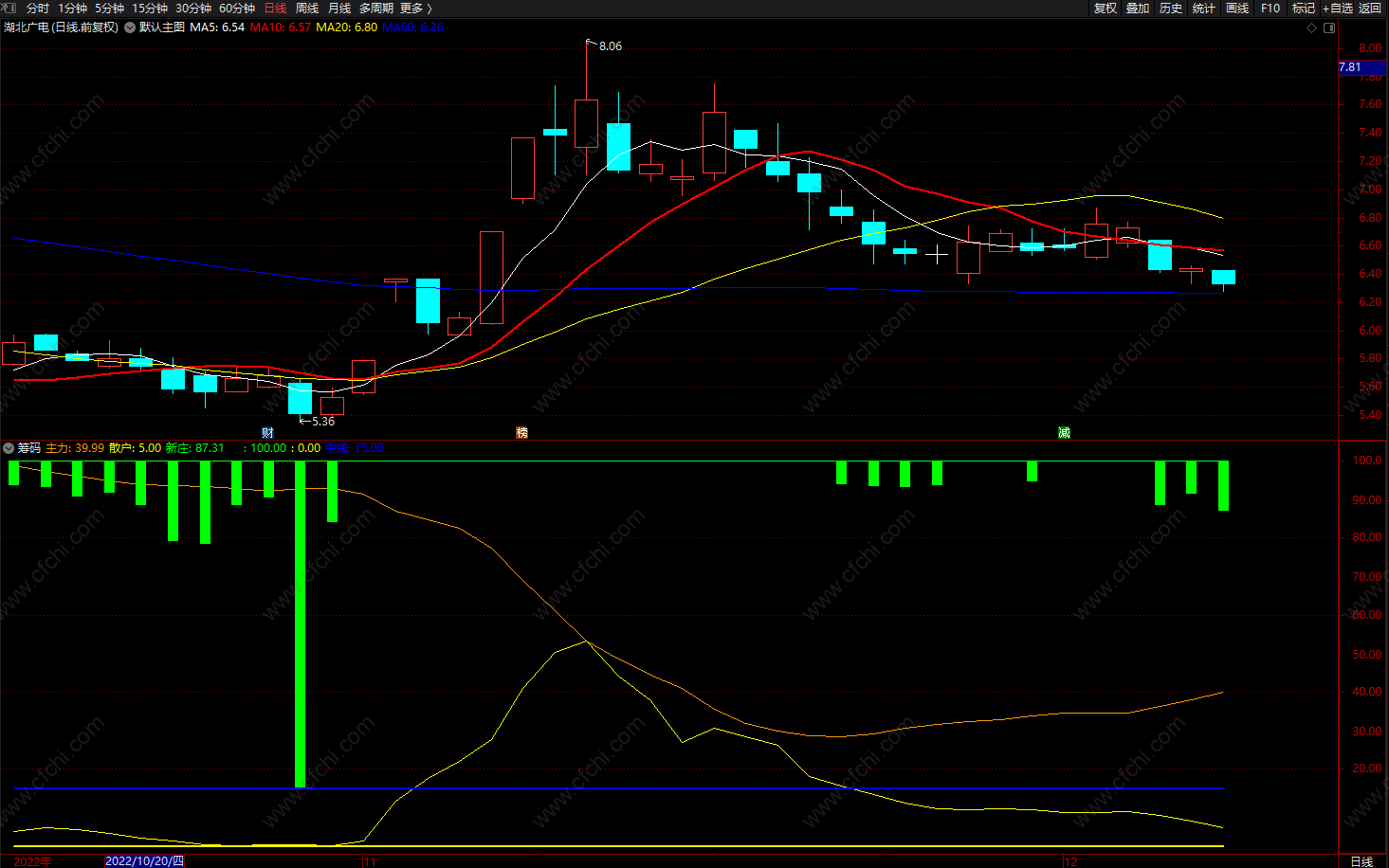The width and height of the screenshot is (1389, 868).
Task: Click the 统计 statistics button
Action: pos(1204,9)
